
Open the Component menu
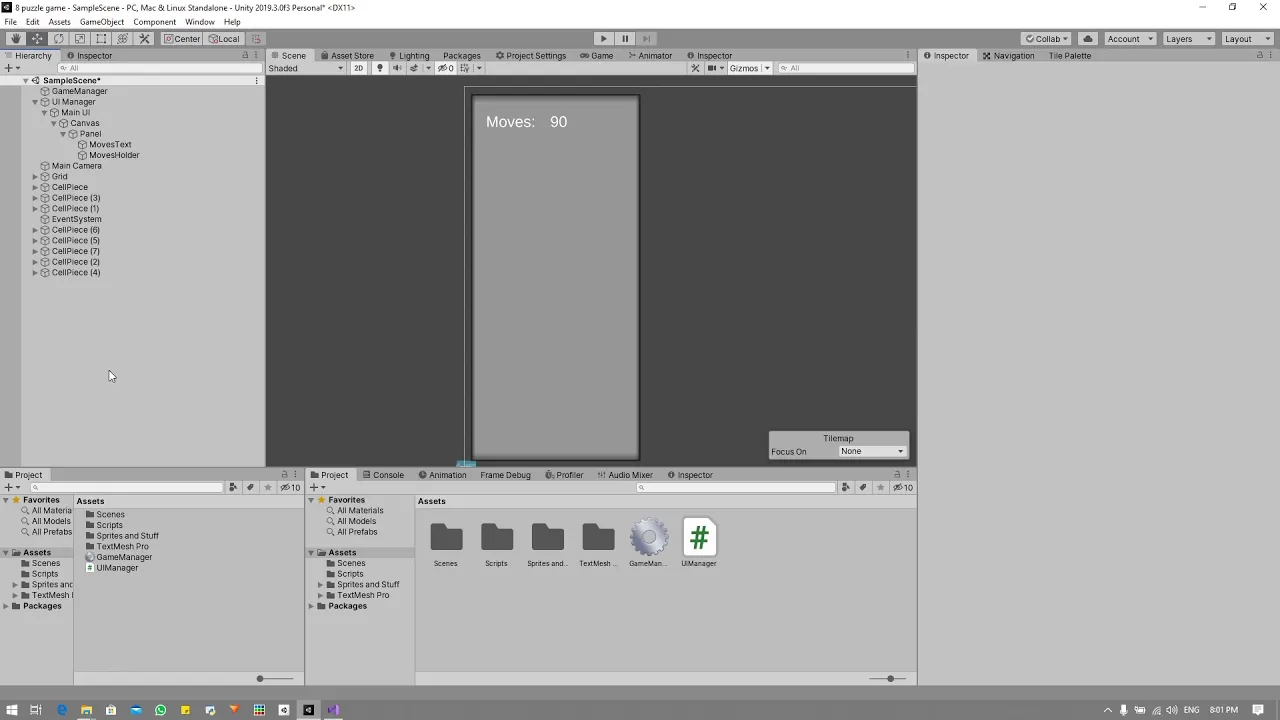pyautogui.click(x=154, y=22)
